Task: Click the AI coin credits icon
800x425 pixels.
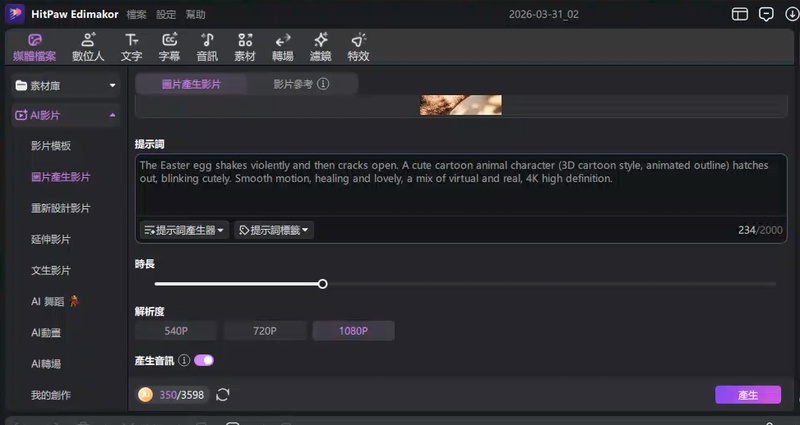Action: 145,394
